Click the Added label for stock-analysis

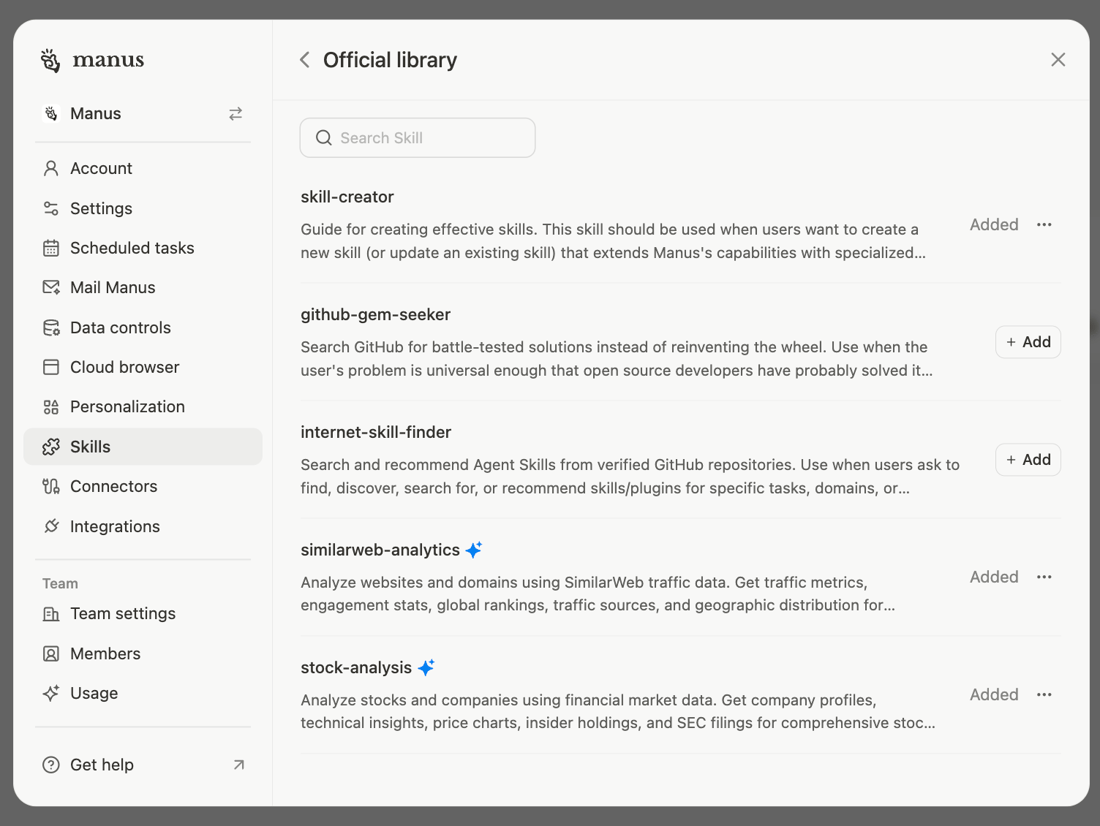click(994, 695)
